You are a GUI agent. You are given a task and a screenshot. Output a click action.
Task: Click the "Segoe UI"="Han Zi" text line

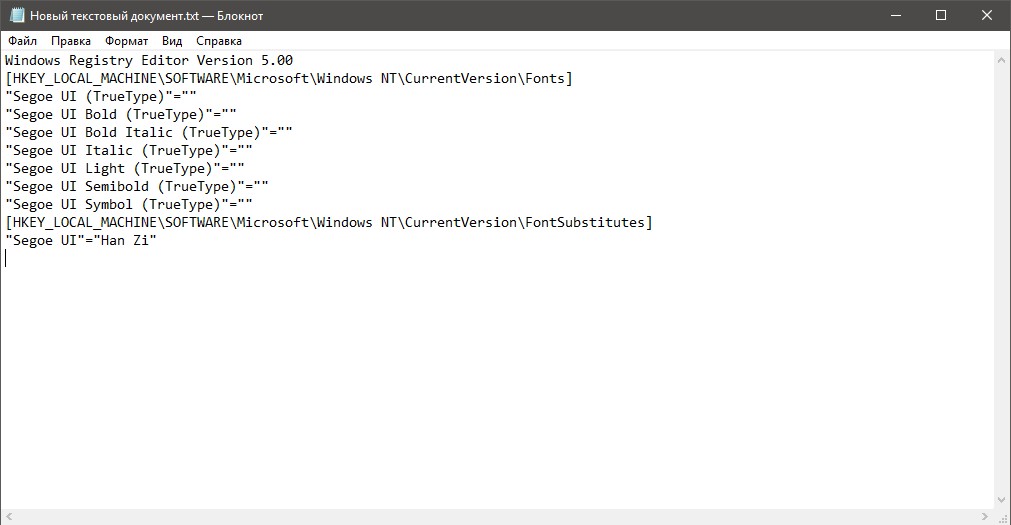tap(81, 240)
